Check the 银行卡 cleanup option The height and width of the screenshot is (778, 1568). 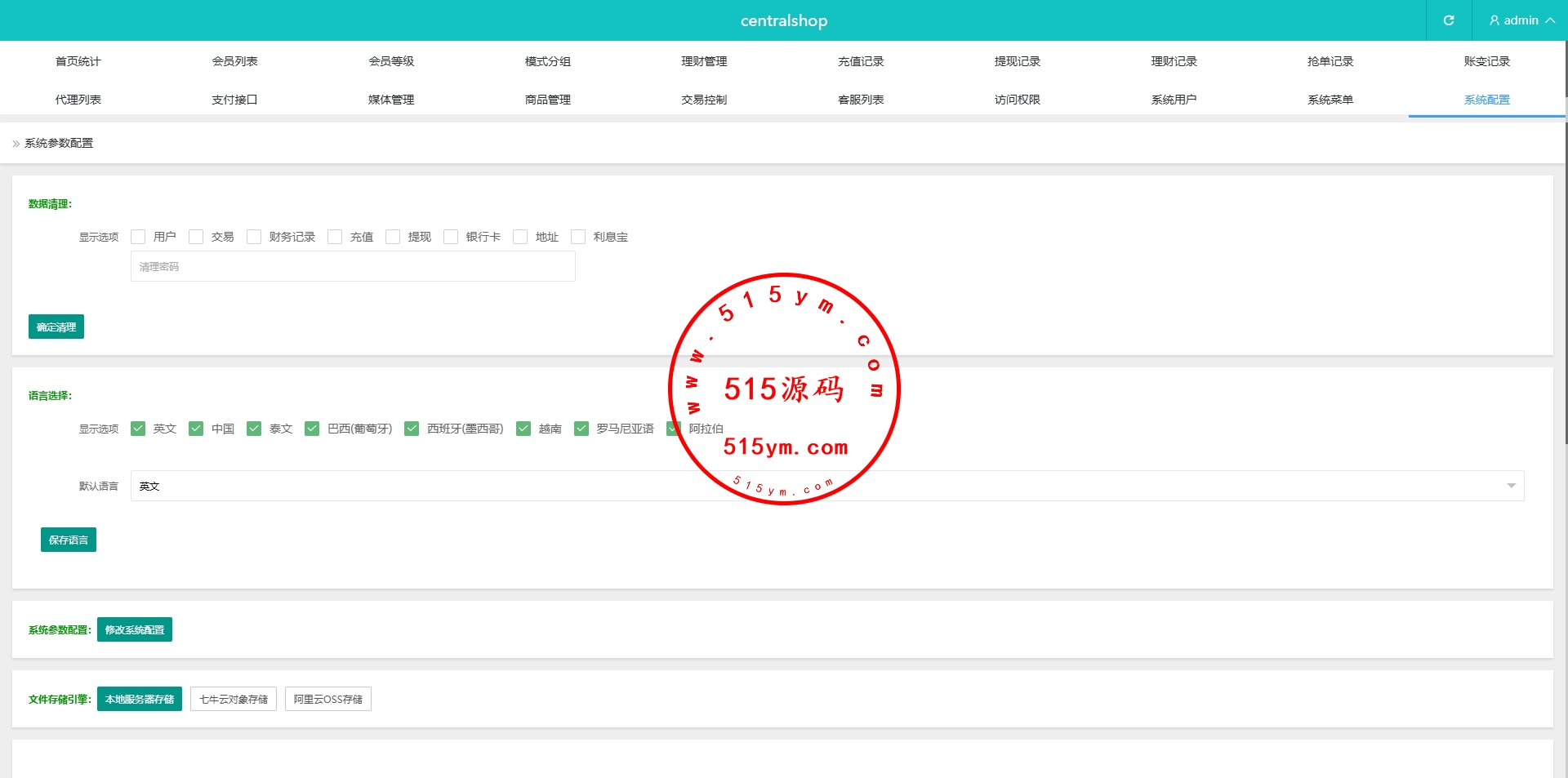pos(451,237)
